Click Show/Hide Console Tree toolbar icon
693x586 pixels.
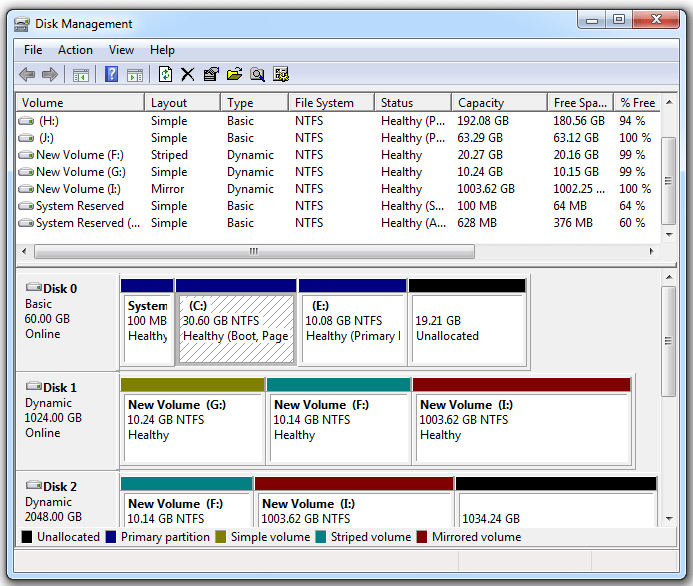[81, 74]
